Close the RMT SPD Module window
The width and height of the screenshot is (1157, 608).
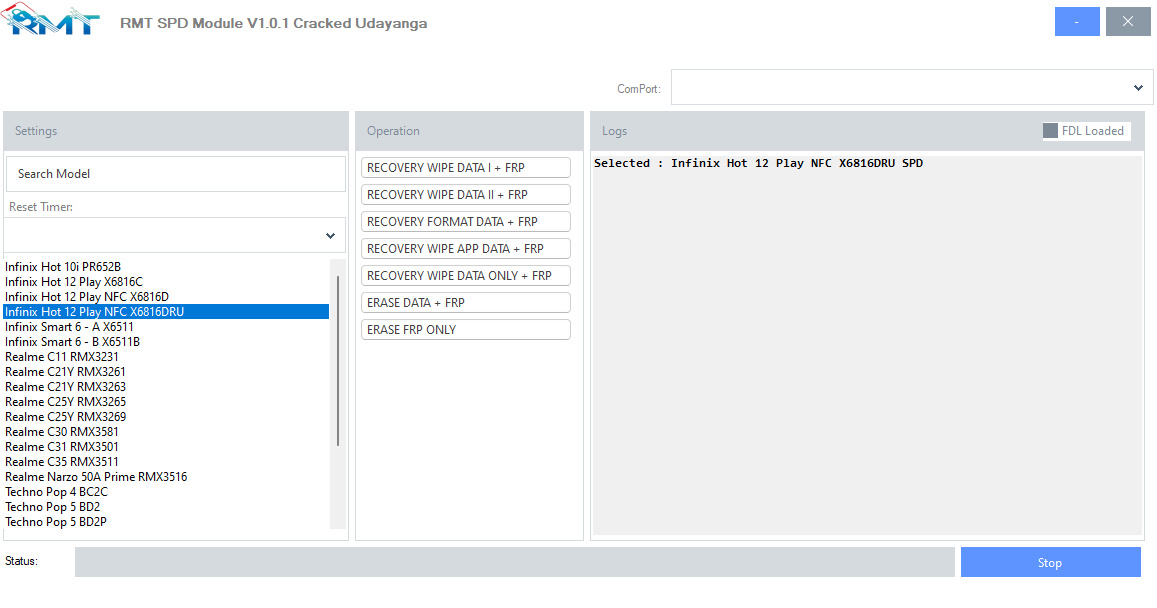point(1127,21)
